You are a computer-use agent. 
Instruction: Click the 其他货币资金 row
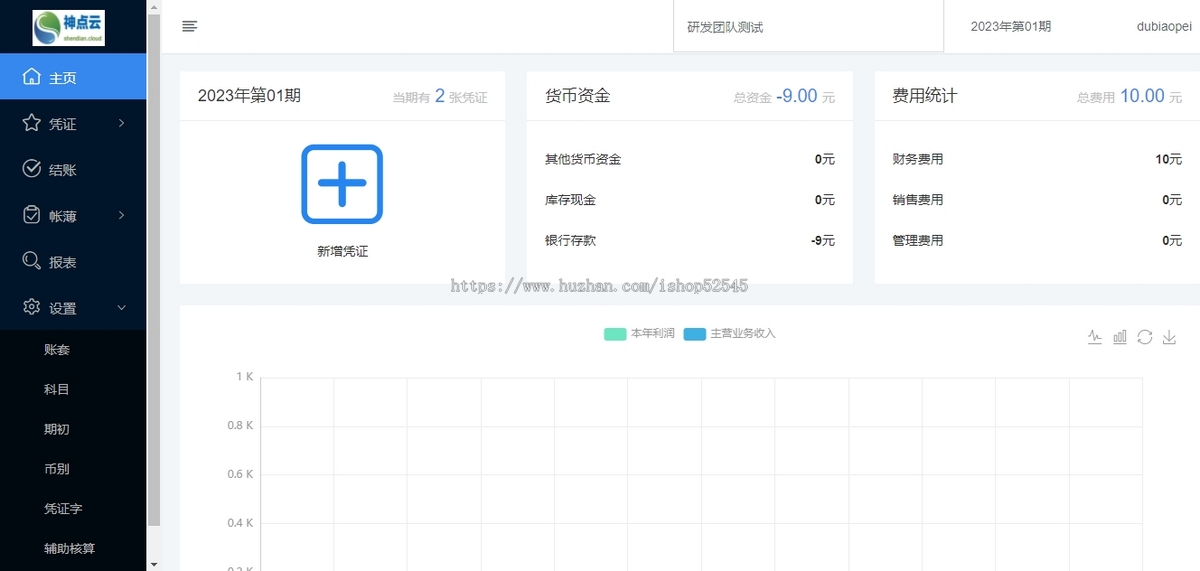(689, 159)
